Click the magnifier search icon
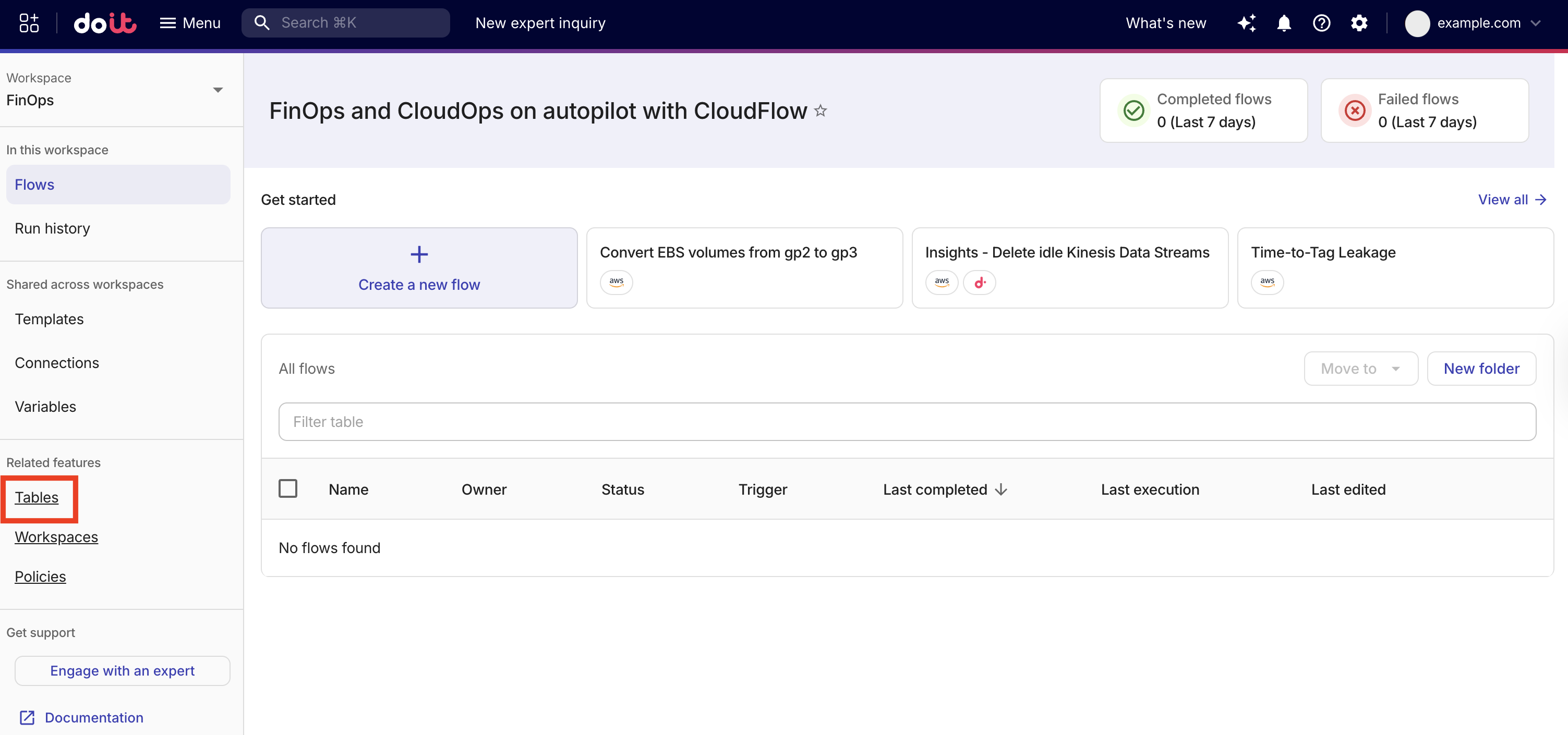This screenshot has height=735, width=1568. [x=262, y=23]
